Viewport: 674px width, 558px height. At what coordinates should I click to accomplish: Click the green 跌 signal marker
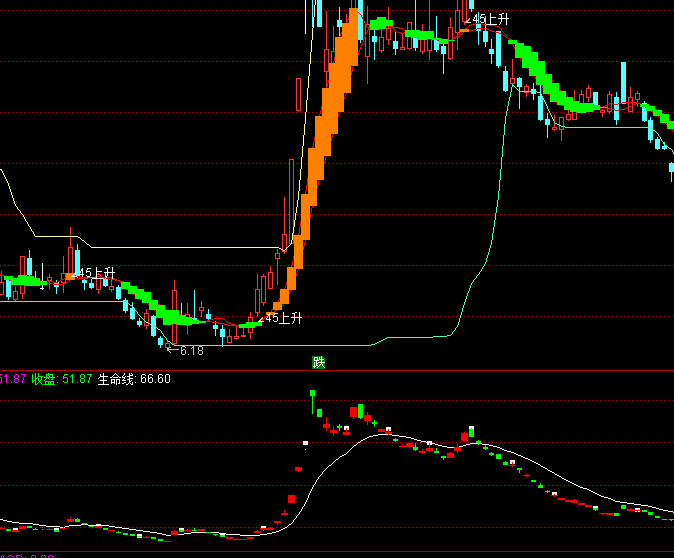(x=319, y=362)
